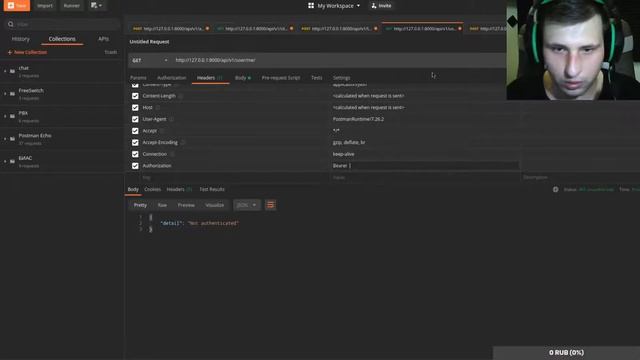Toggle the wrap lines icon

[x=270, y=205]
